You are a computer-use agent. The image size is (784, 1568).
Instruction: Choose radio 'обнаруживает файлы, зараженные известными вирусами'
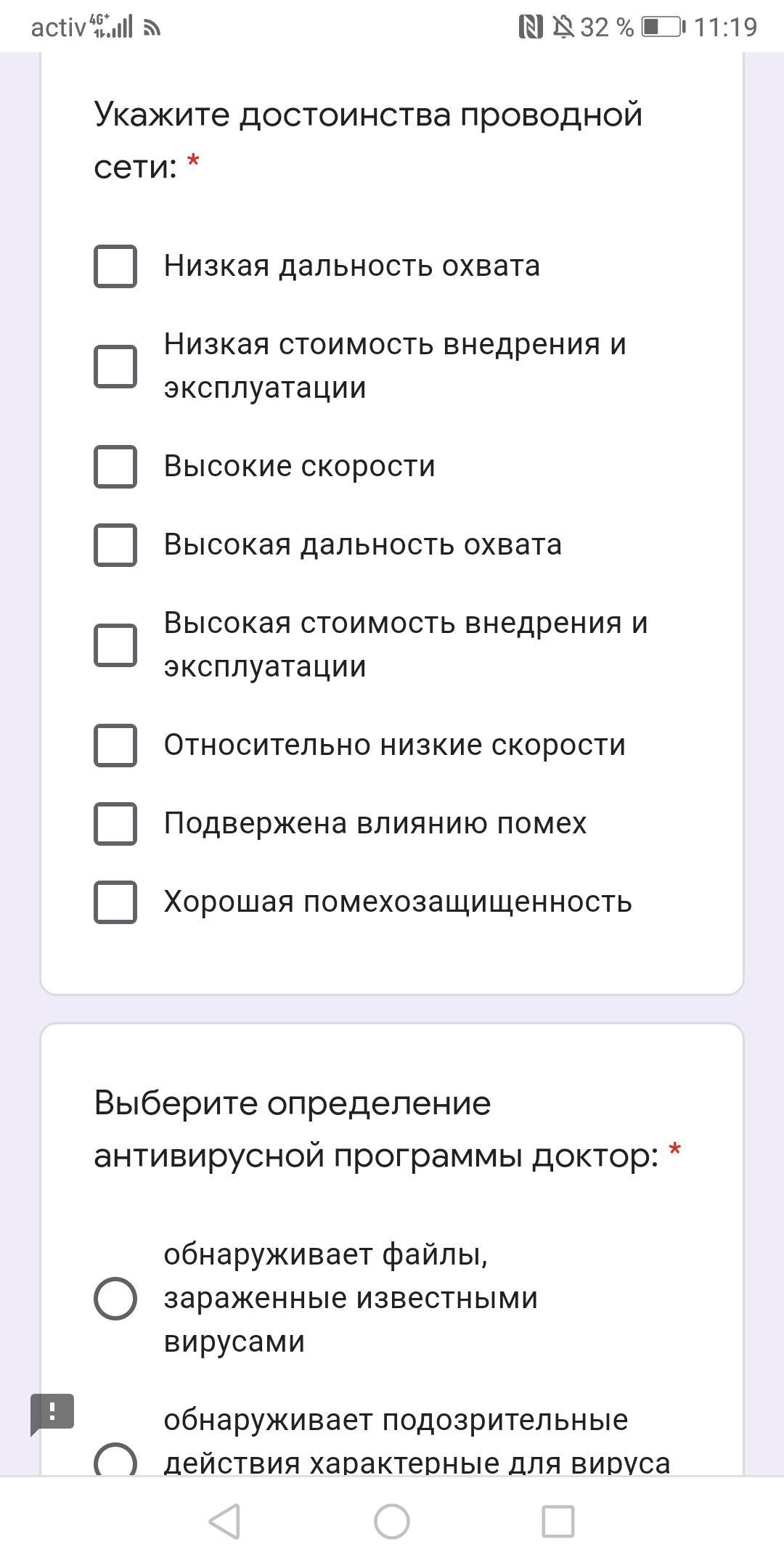(115, 1298)
